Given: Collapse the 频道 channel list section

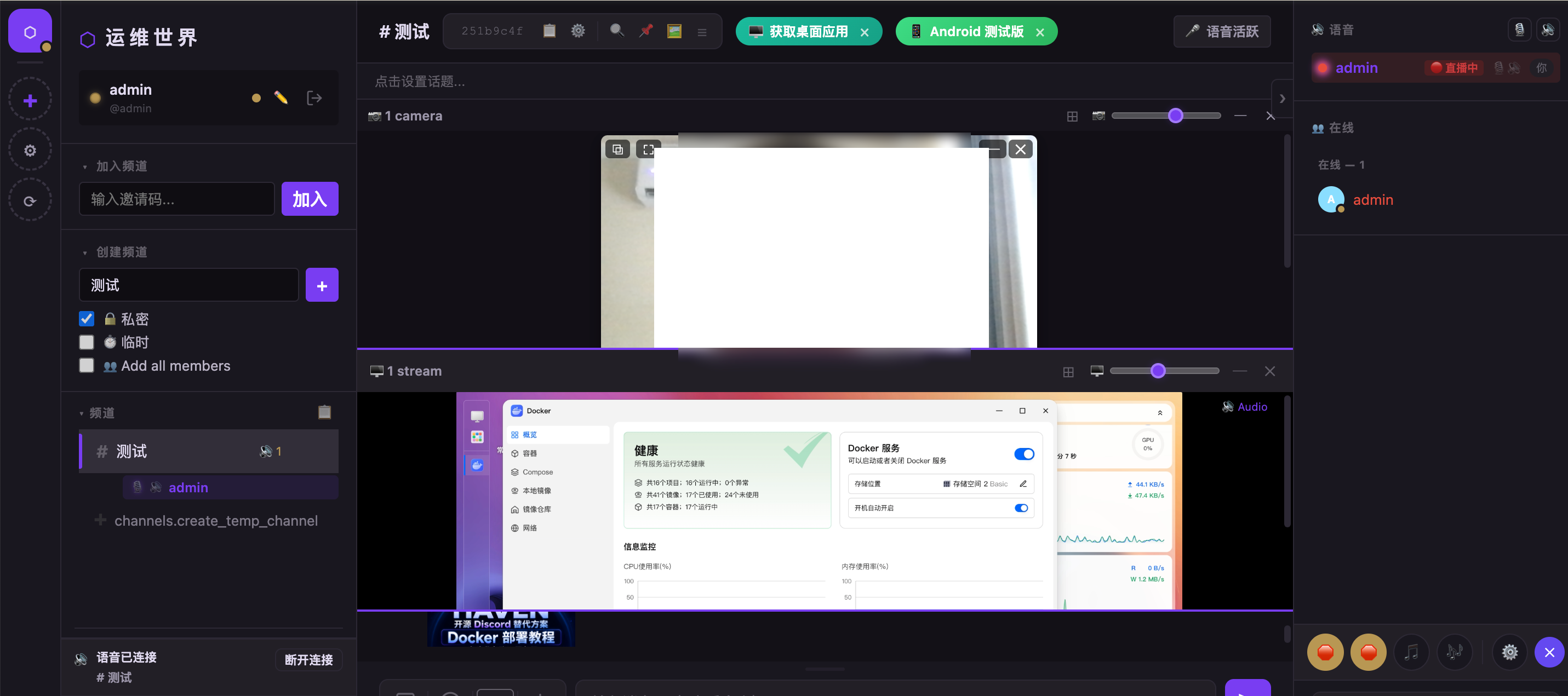Looking at the screenshot, I should [98, 413].
